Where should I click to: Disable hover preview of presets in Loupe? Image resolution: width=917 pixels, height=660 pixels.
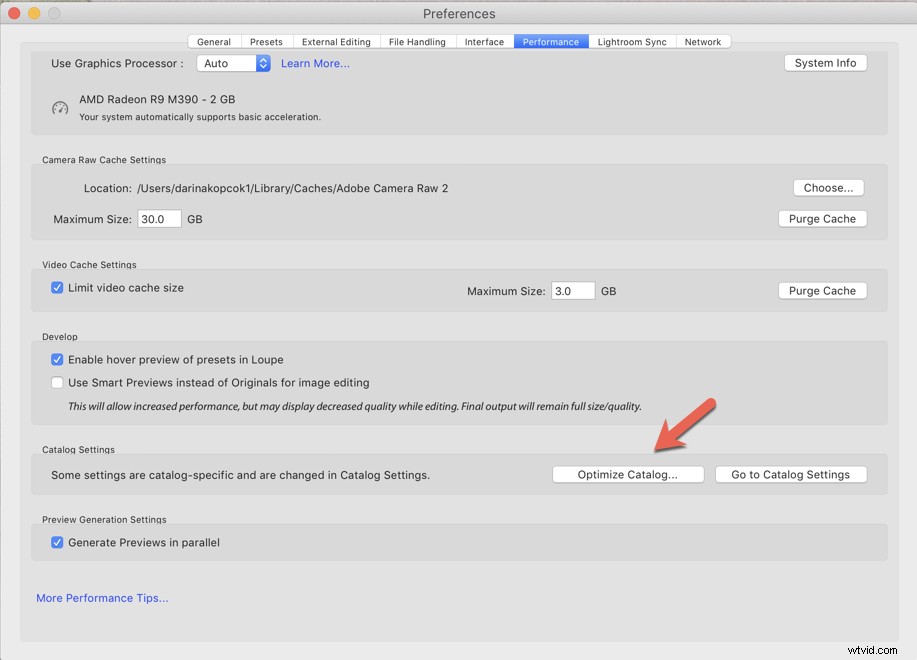point(57,359)
